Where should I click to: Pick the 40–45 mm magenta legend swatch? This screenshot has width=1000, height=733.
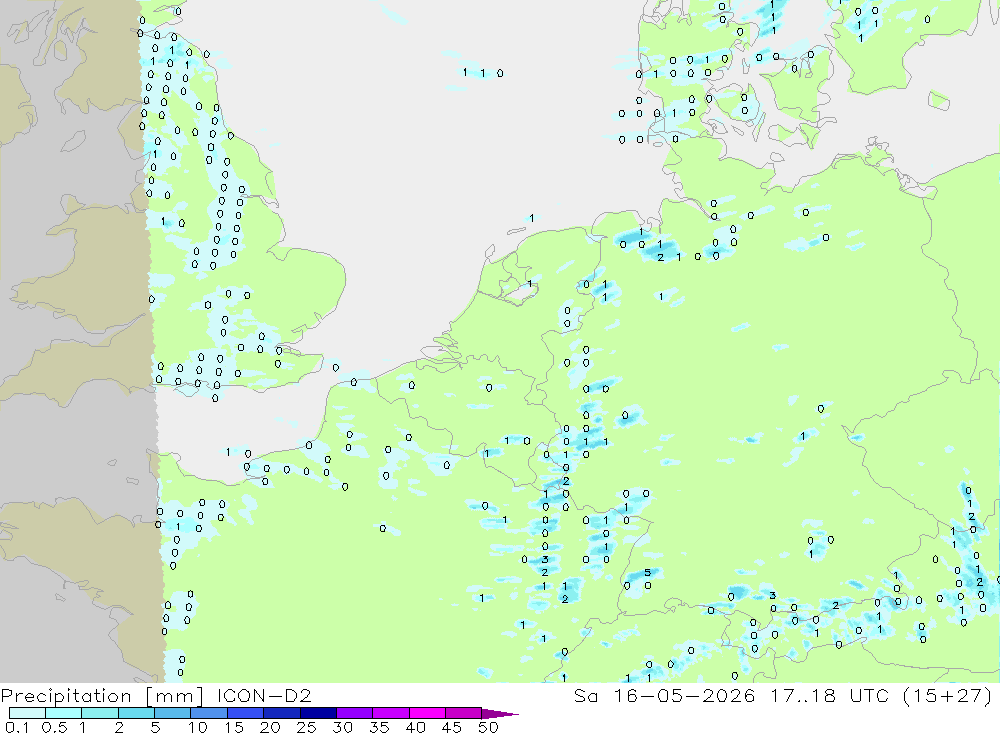[427, 713]
